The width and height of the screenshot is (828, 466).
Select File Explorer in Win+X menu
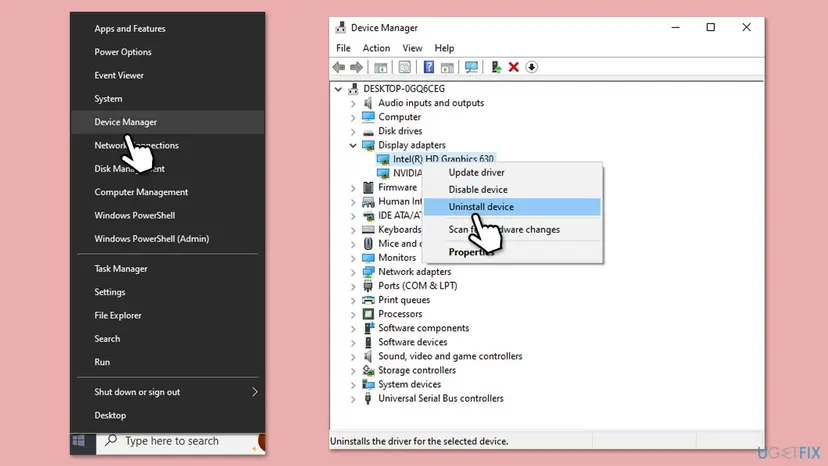tap(168, 315)
